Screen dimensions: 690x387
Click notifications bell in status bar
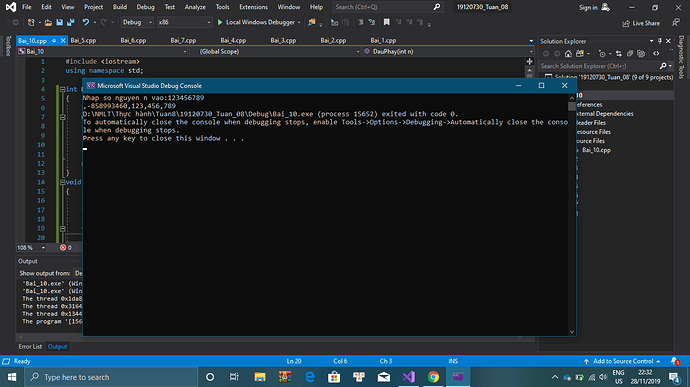point(675,361)
